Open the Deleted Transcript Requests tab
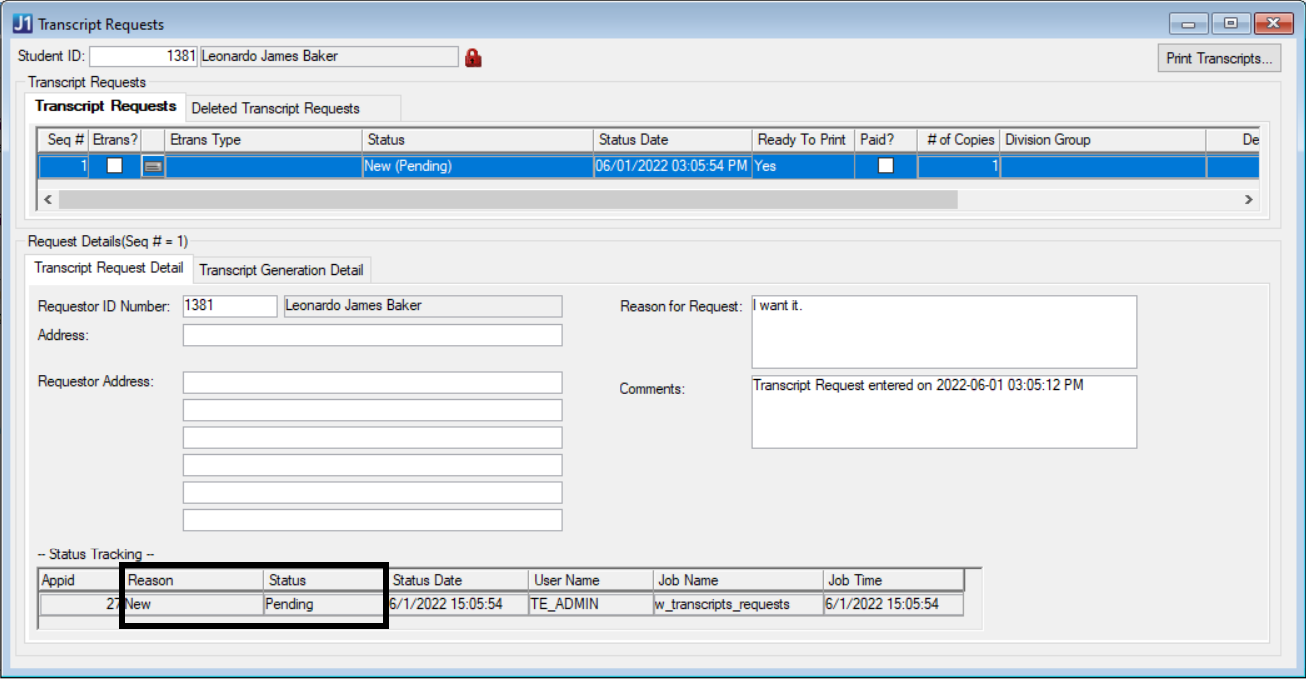Image resolution: width=1306 pixels, height=679 pixels. point(275,108)
